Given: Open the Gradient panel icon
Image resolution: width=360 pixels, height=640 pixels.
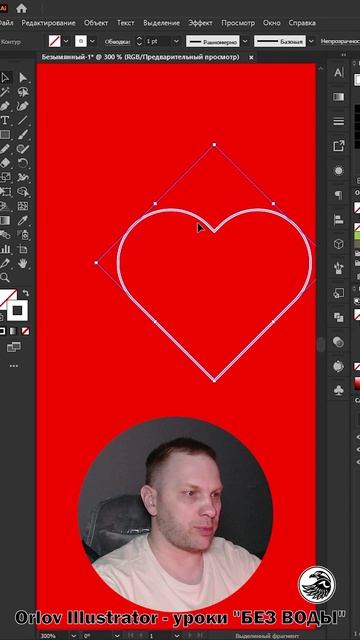Looking at the screenshot, I should (338, 97).
